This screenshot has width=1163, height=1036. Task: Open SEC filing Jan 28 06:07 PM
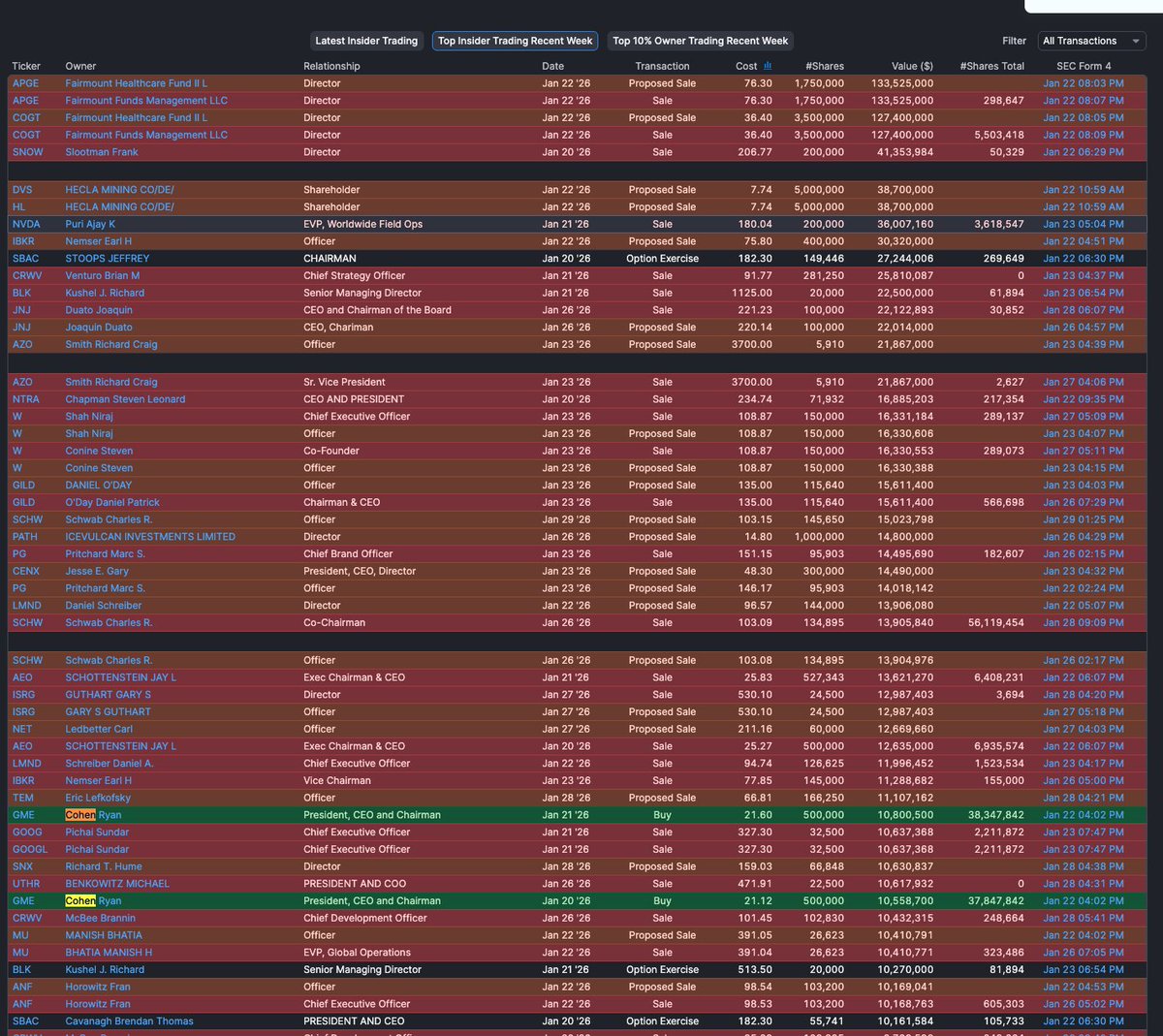tap(1084, 310)
